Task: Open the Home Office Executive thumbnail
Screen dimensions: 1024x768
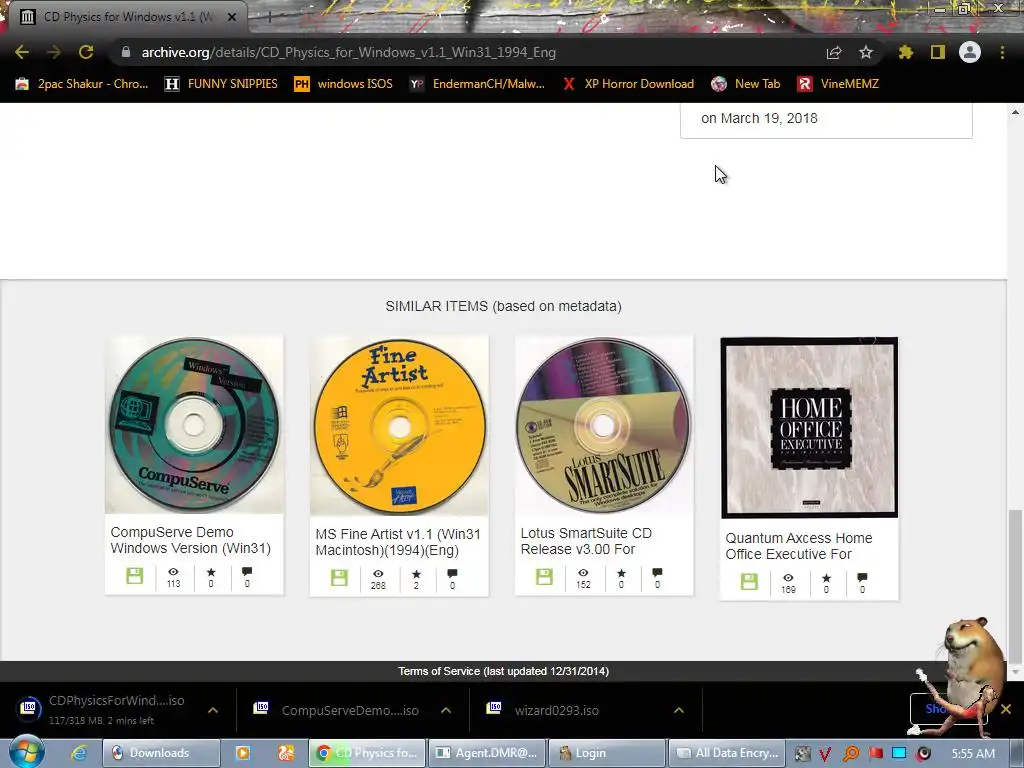Action: [x=809, y=428]
